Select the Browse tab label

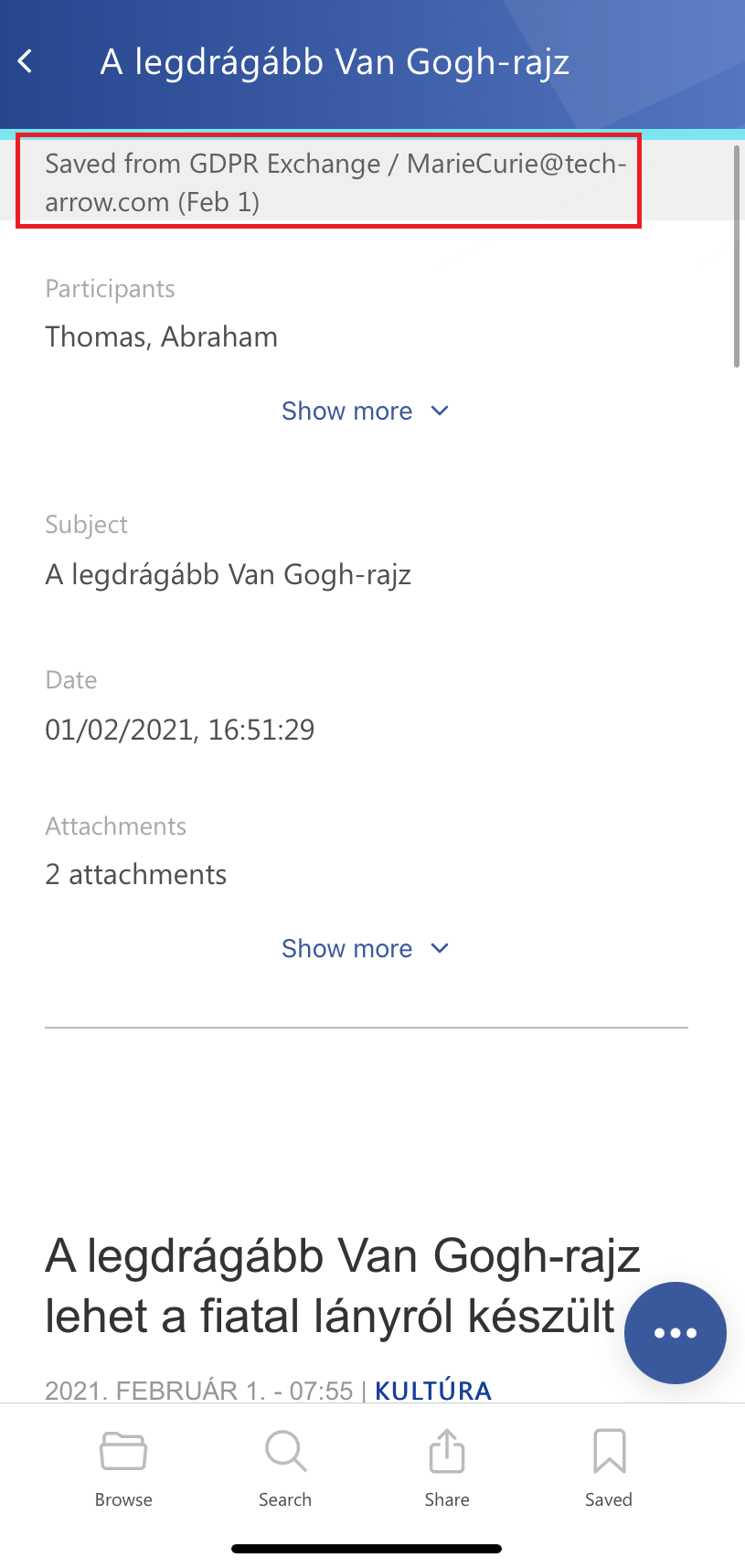[123, 1499]
